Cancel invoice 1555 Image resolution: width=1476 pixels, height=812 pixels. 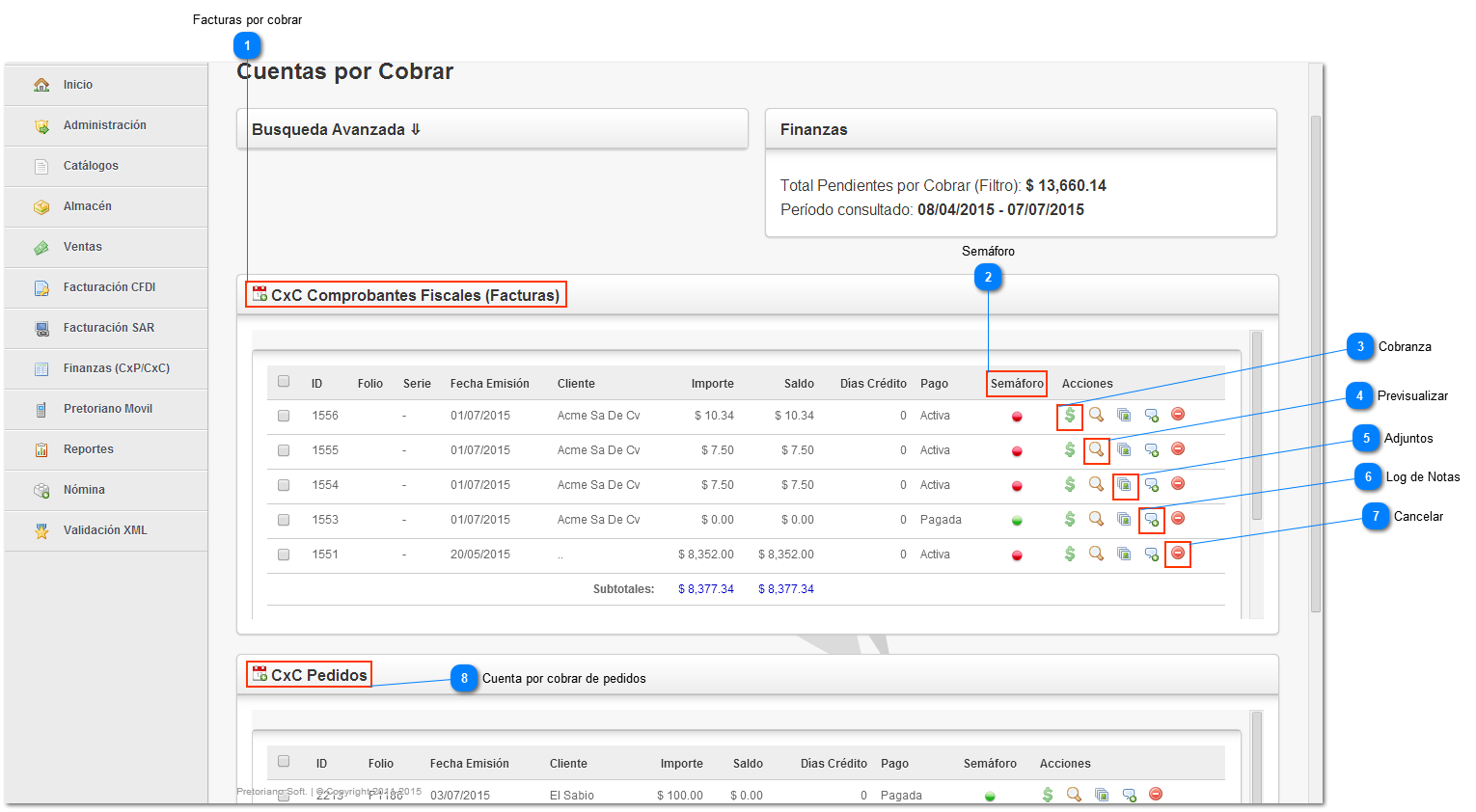click(x=1178, y=448)
